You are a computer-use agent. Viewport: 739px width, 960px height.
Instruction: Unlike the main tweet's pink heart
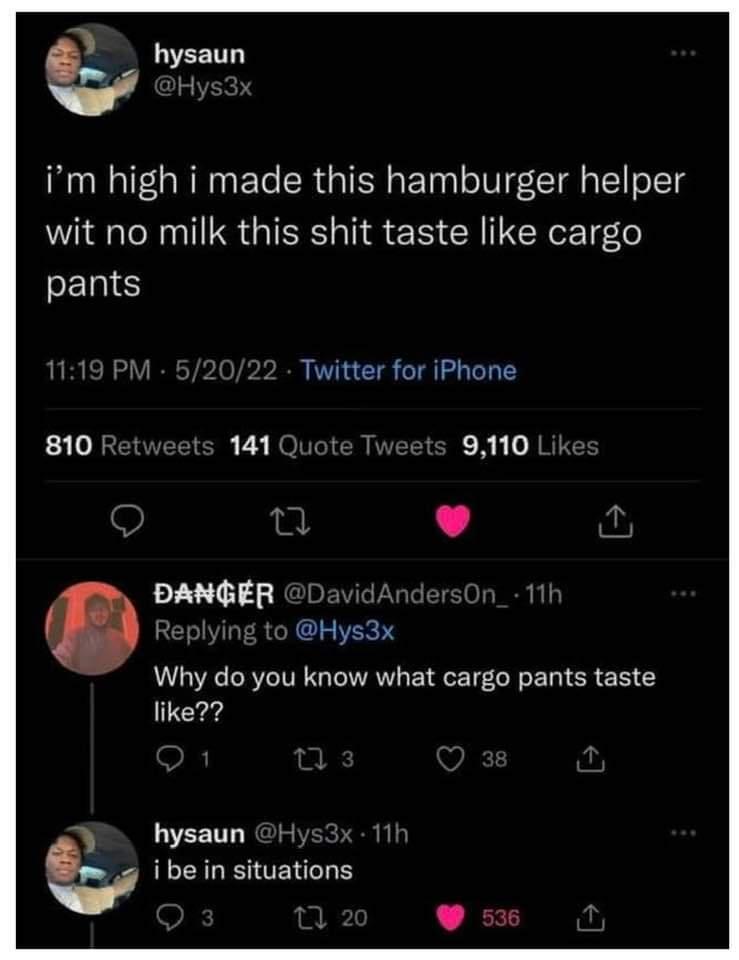click(x=455, y=520)
